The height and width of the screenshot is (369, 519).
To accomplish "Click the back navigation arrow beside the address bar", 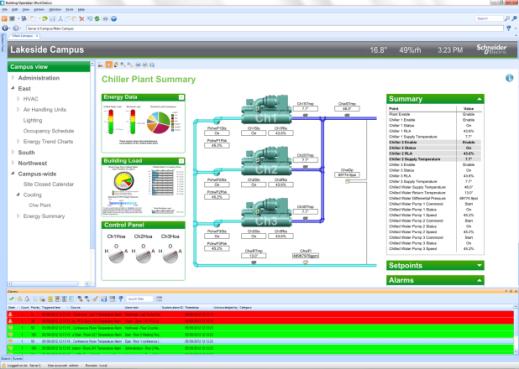I will click(5, 28).
